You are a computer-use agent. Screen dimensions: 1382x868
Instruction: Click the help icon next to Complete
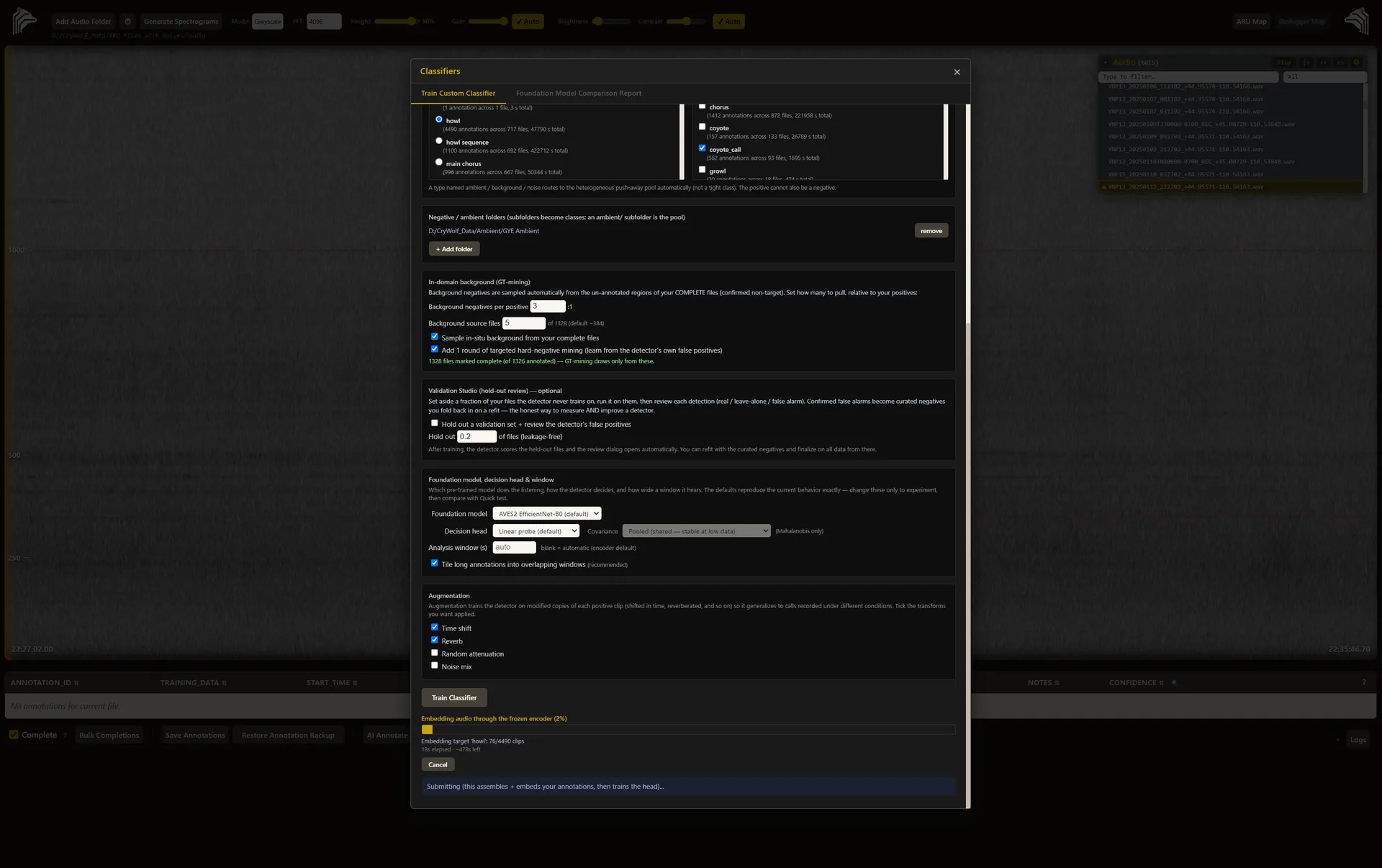point(65,736)
